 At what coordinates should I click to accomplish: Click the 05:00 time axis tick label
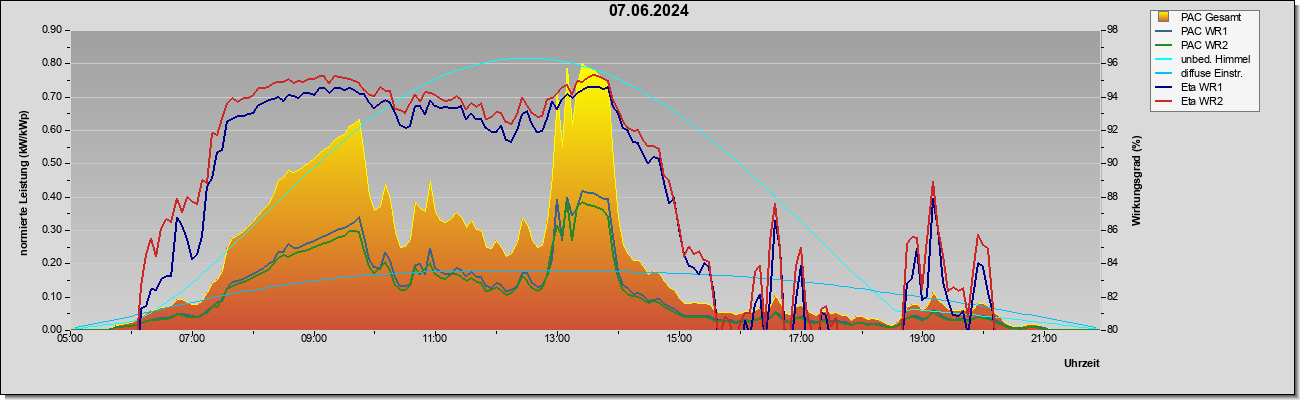pos(70,340)
